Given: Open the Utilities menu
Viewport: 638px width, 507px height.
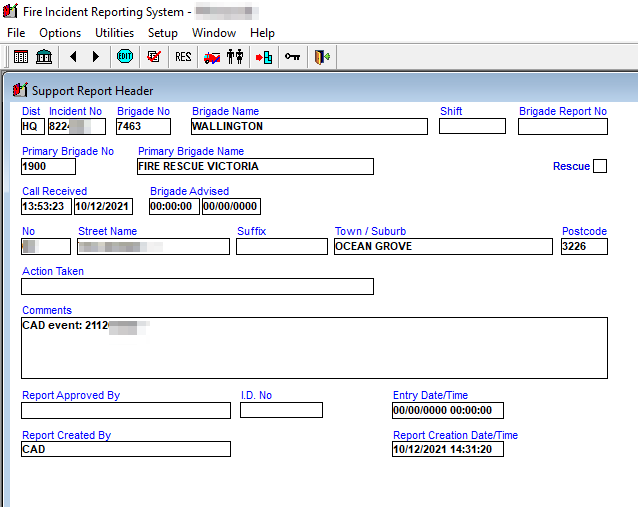Looking at the screenshot, I should [x=114, y=33].
